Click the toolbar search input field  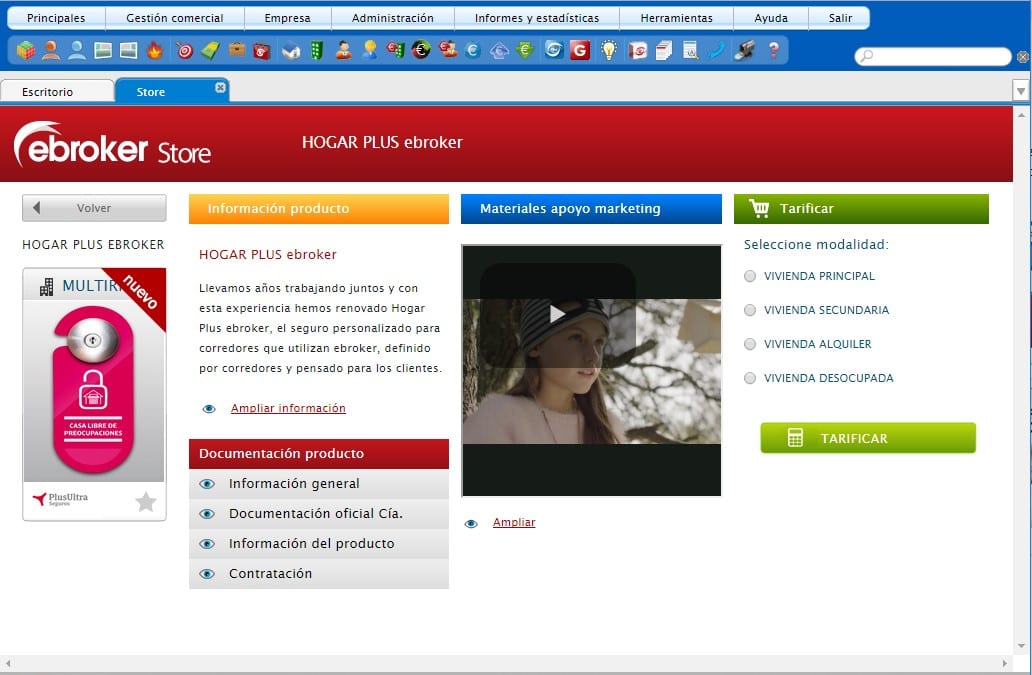(x=933, y=57)
